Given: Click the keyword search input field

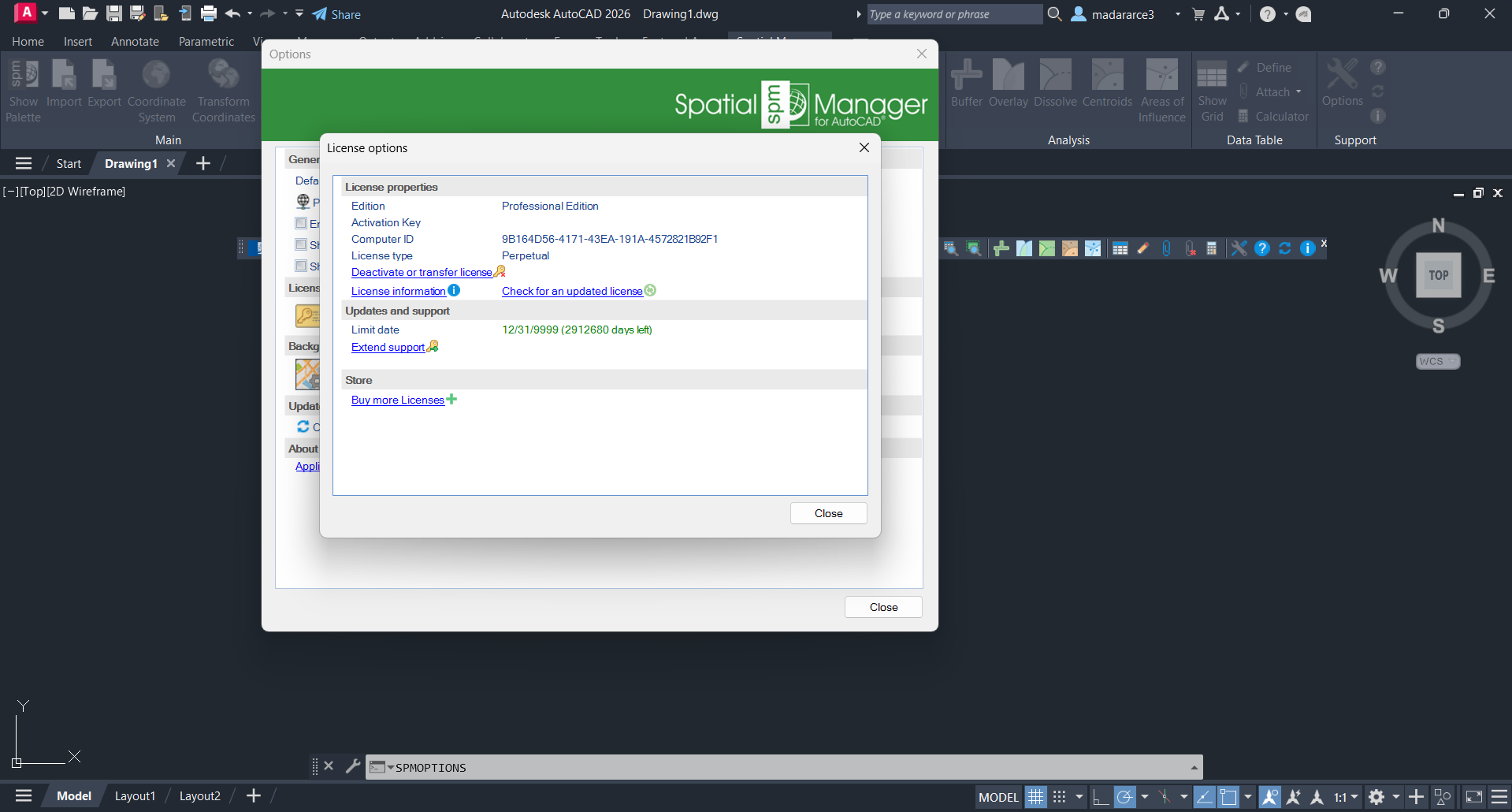Looking at the screenshot, I should [x=953, y=14].
